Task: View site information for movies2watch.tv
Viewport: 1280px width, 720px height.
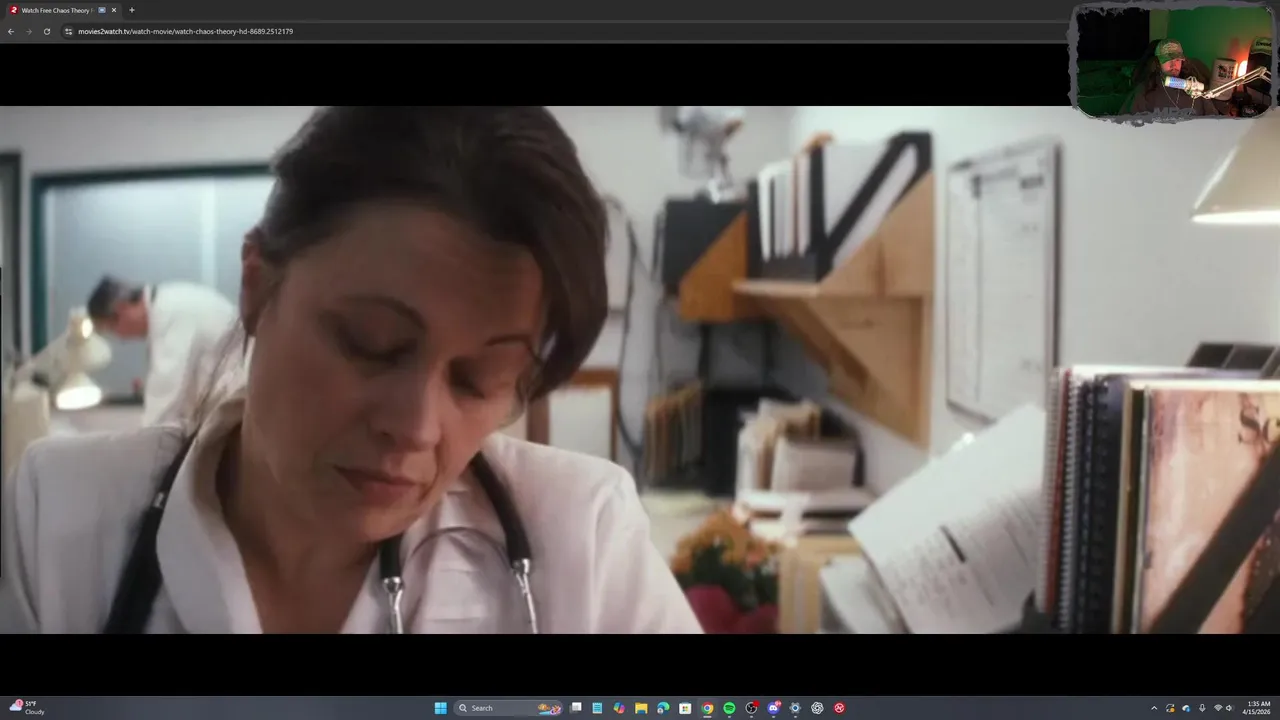Action: pyautogui.click(x=68, y=31)
